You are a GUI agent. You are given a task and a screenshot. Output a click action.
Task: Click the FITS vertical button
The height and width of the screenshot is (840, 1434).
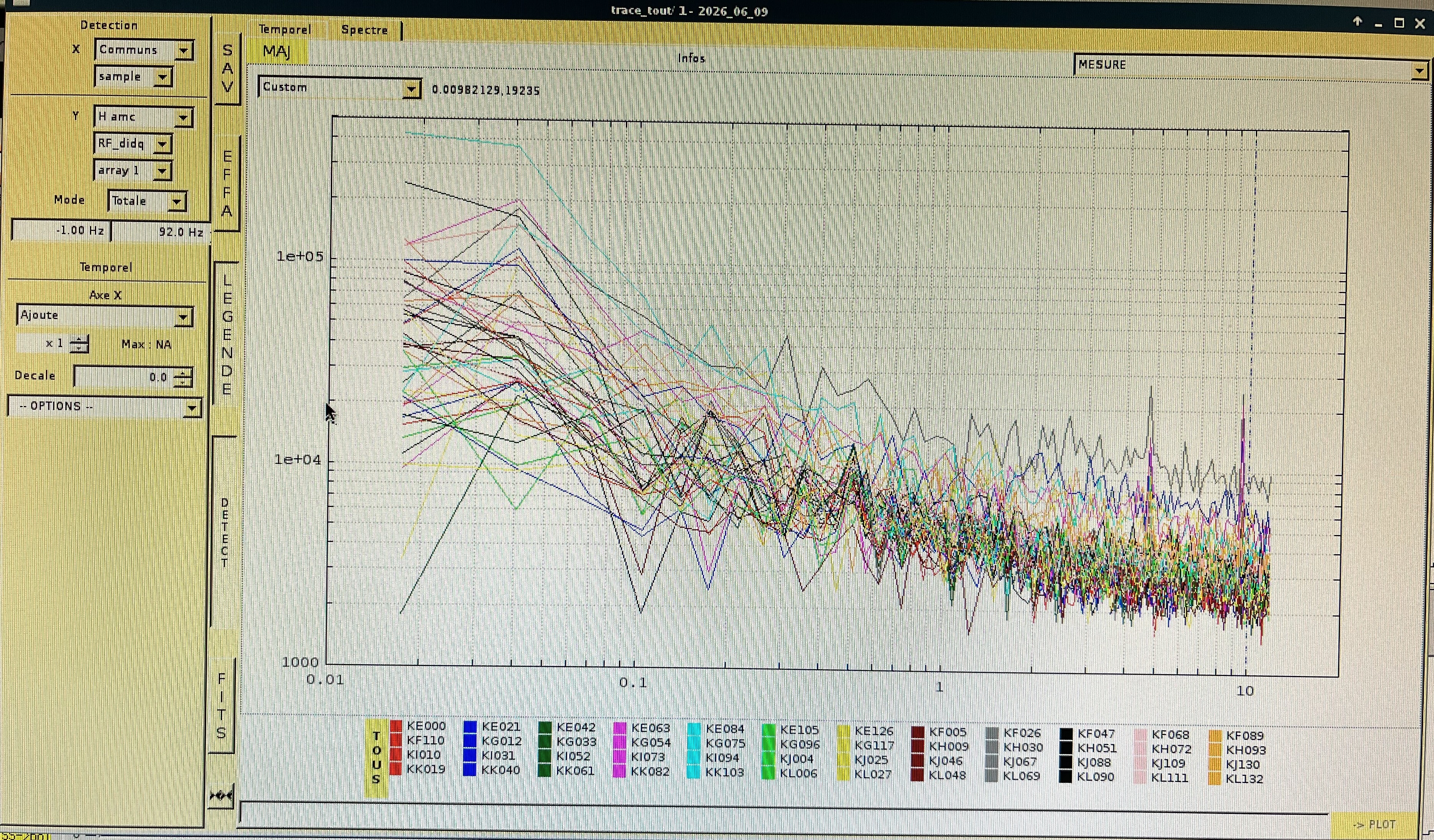pos(221,706)
